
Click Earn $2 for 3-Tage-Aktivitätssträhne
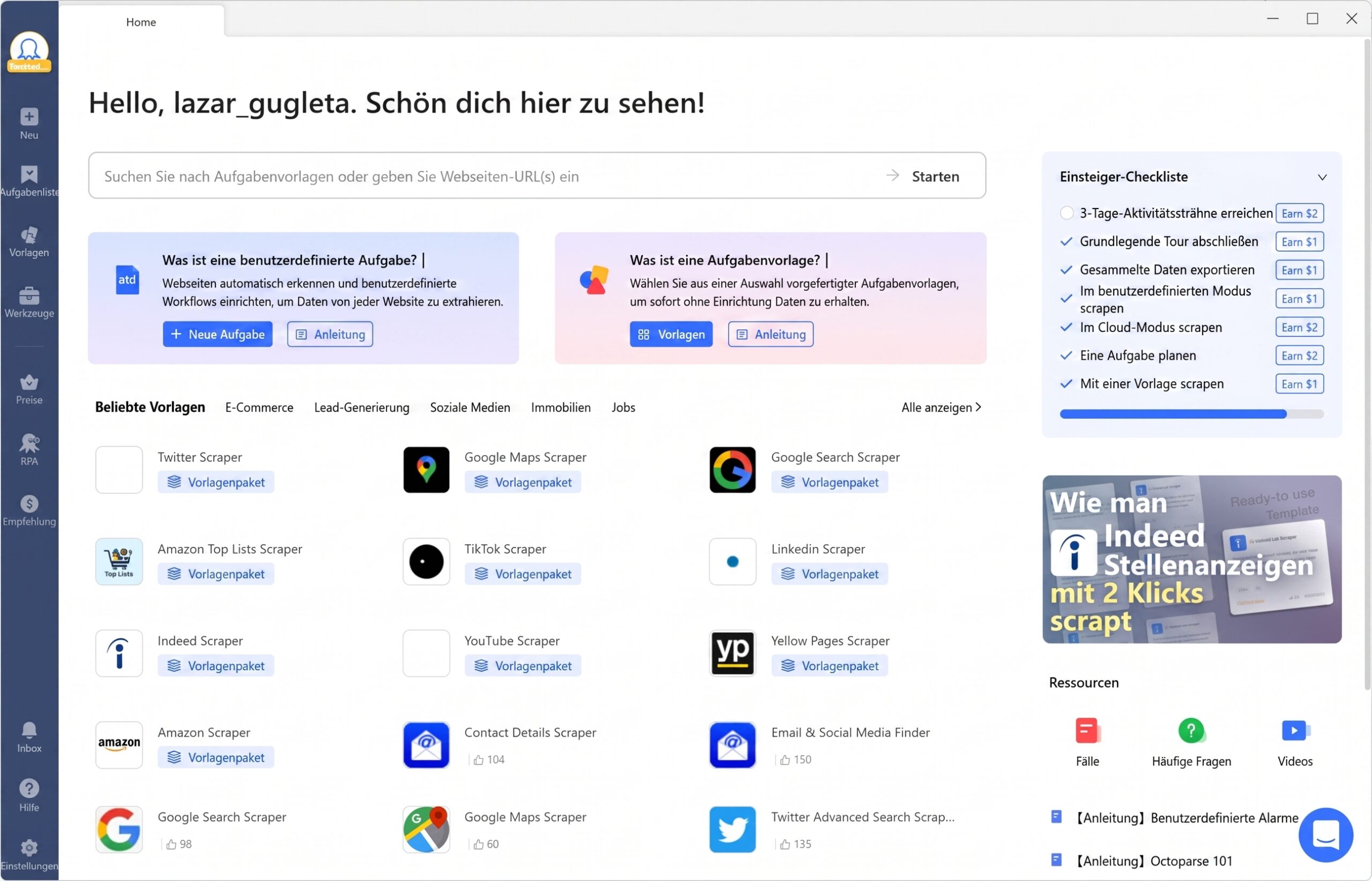click(1300, 213)
